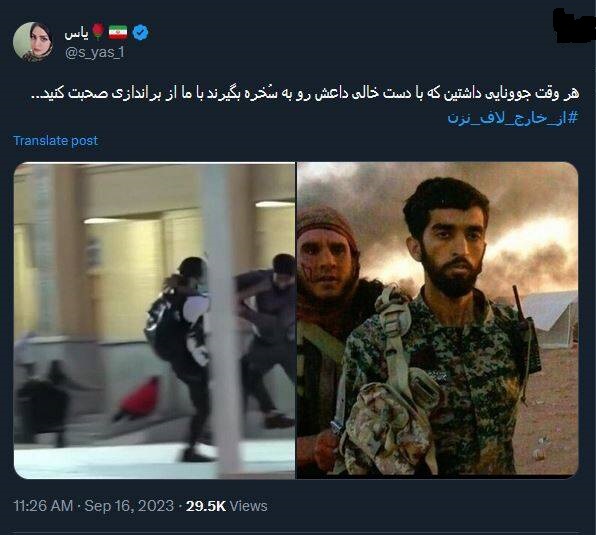596x535 pixels.
Task: Open the right photo of soldiers
Action: click(437, 320)
